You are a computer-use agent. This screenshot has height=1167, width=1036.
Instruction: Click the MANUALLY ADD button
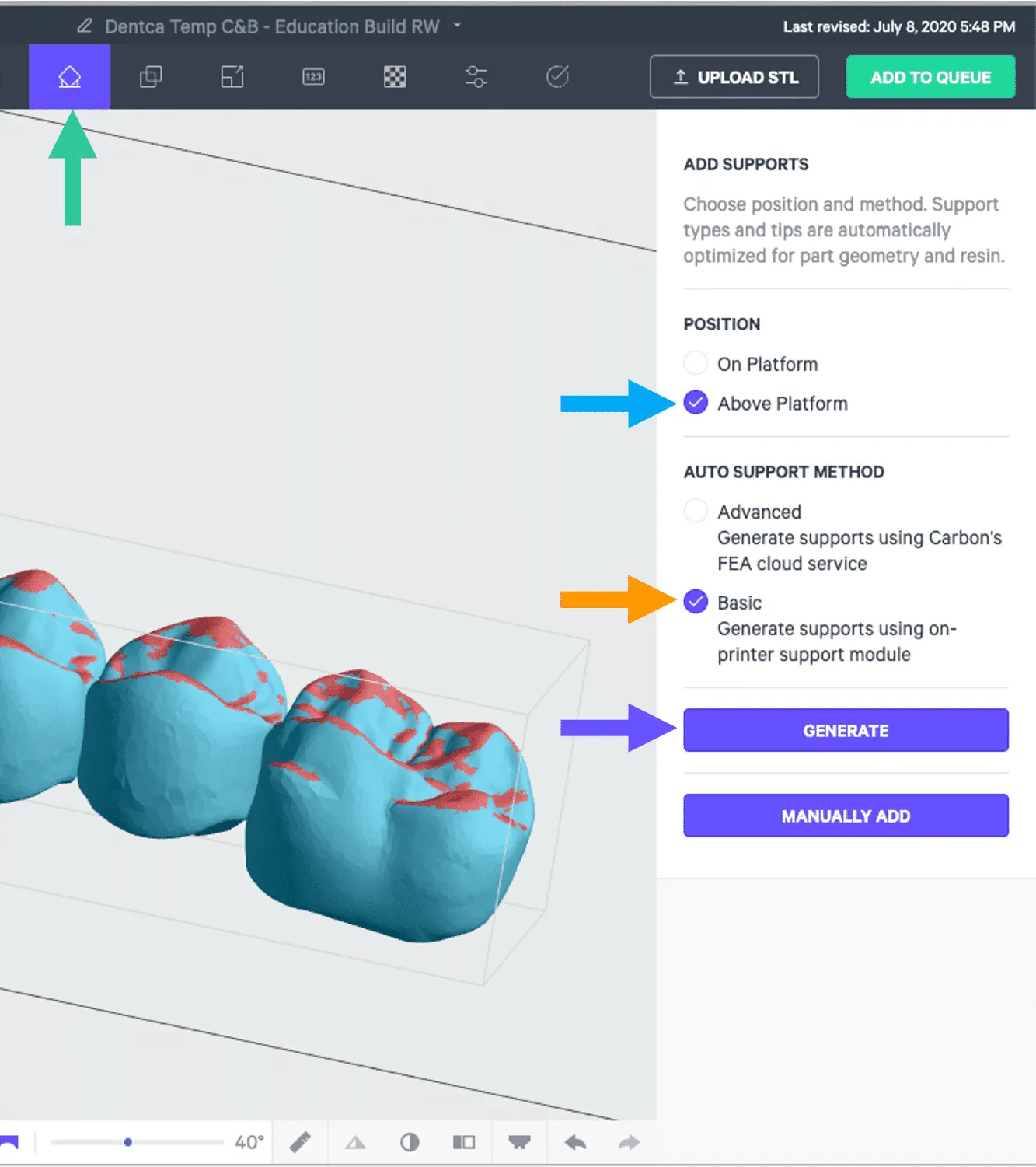tap(846, 816)
